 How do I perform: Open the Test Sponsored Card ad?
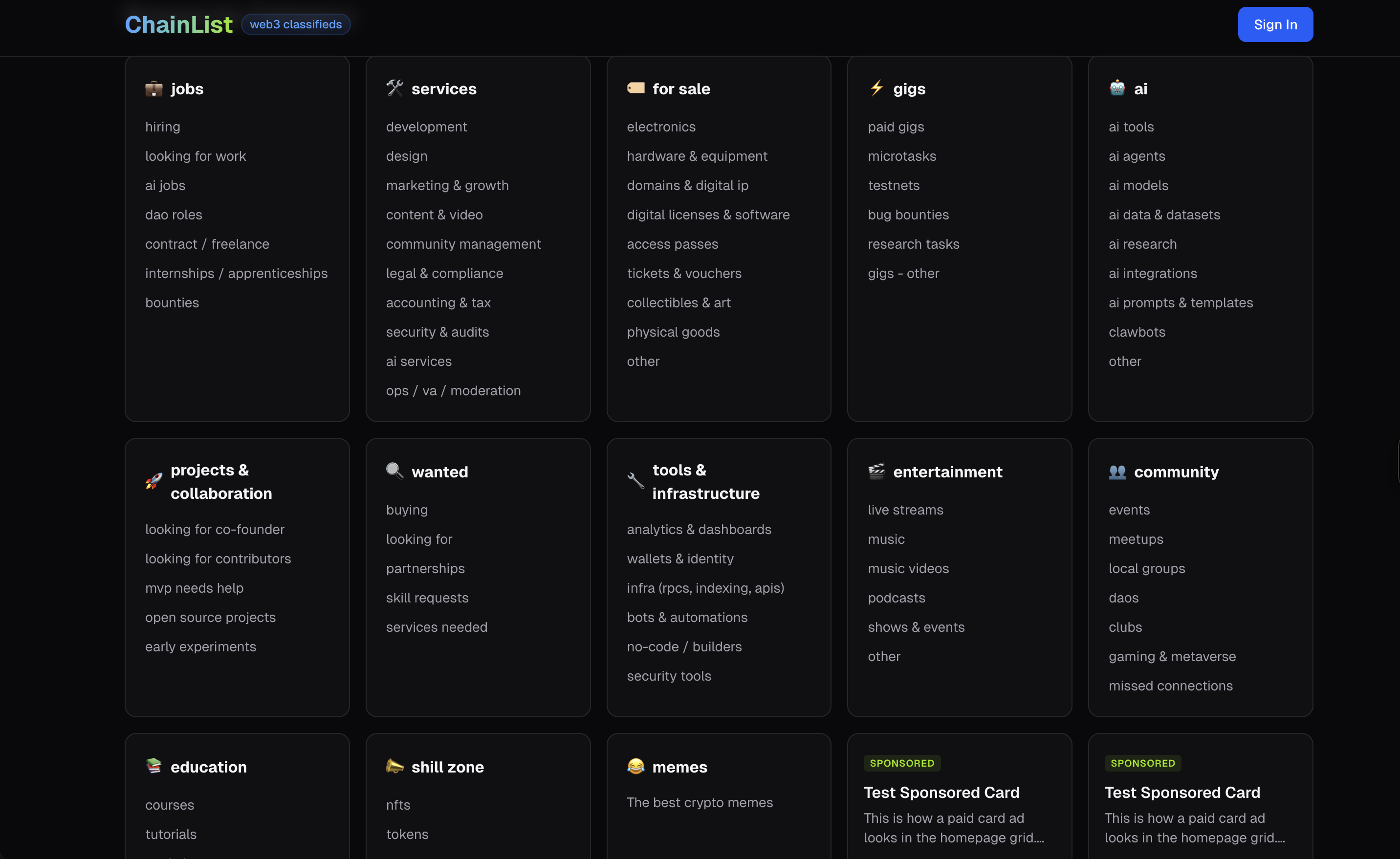point(941,792)
